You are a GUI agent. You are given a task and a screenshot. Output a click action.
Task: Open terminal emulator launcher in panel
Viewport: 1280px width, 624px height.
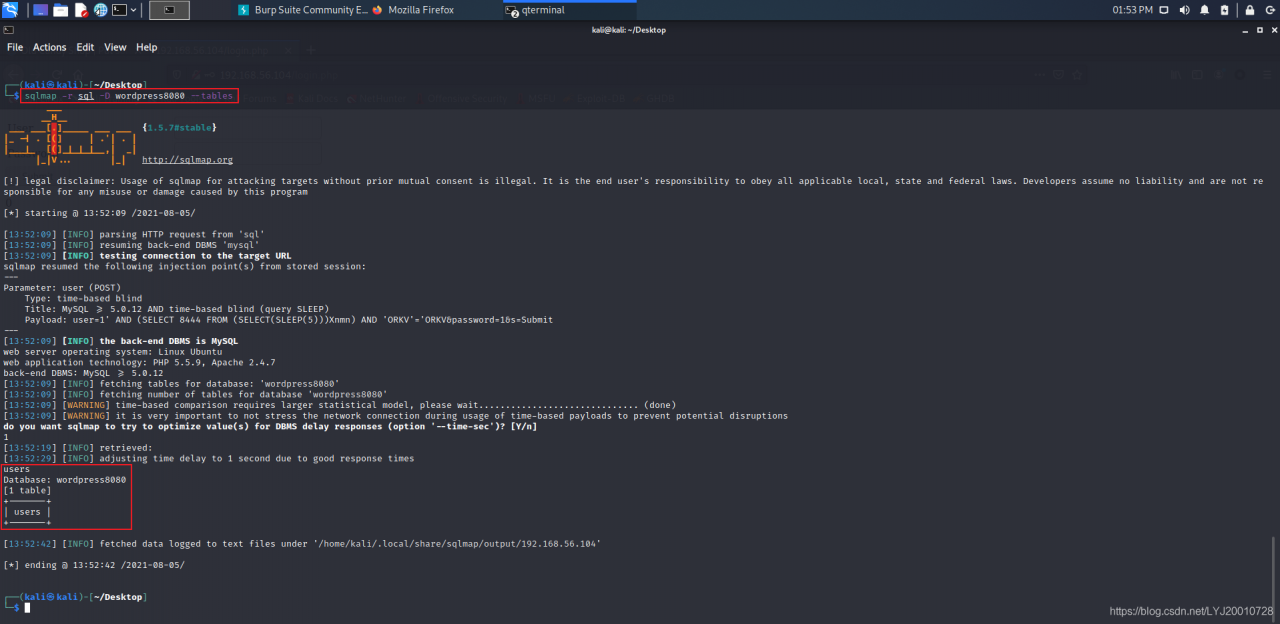coord(119,10)
